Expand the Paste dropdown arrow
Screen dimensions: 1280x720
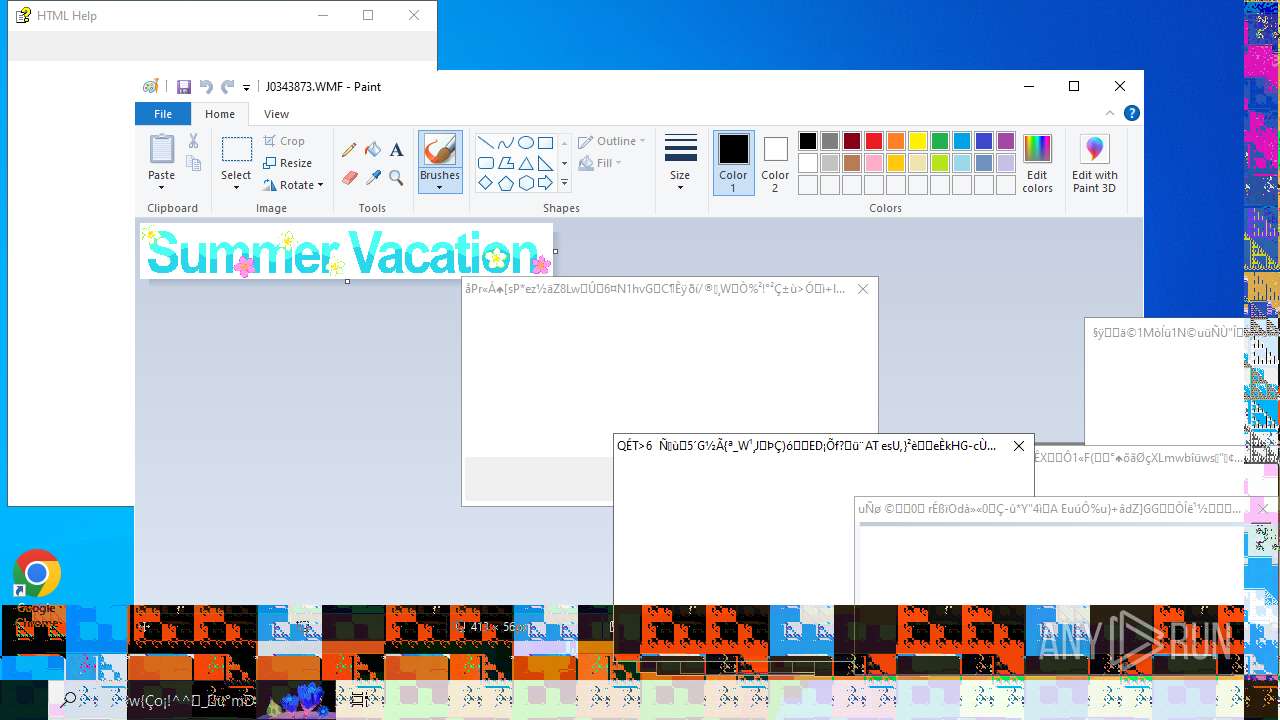click(x=161, y=187)
